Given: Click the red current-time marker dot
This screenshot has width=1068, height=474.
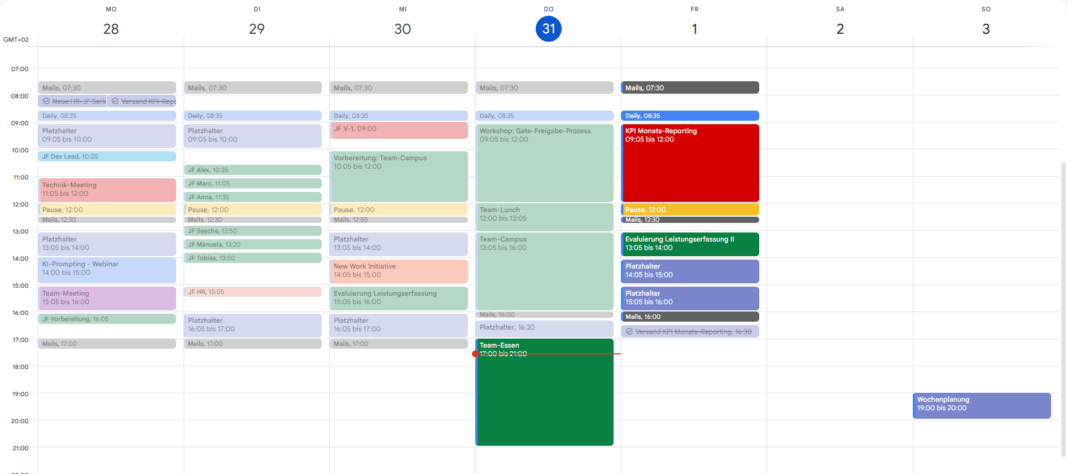Looking at the screenshot, I should coord(475,354).
